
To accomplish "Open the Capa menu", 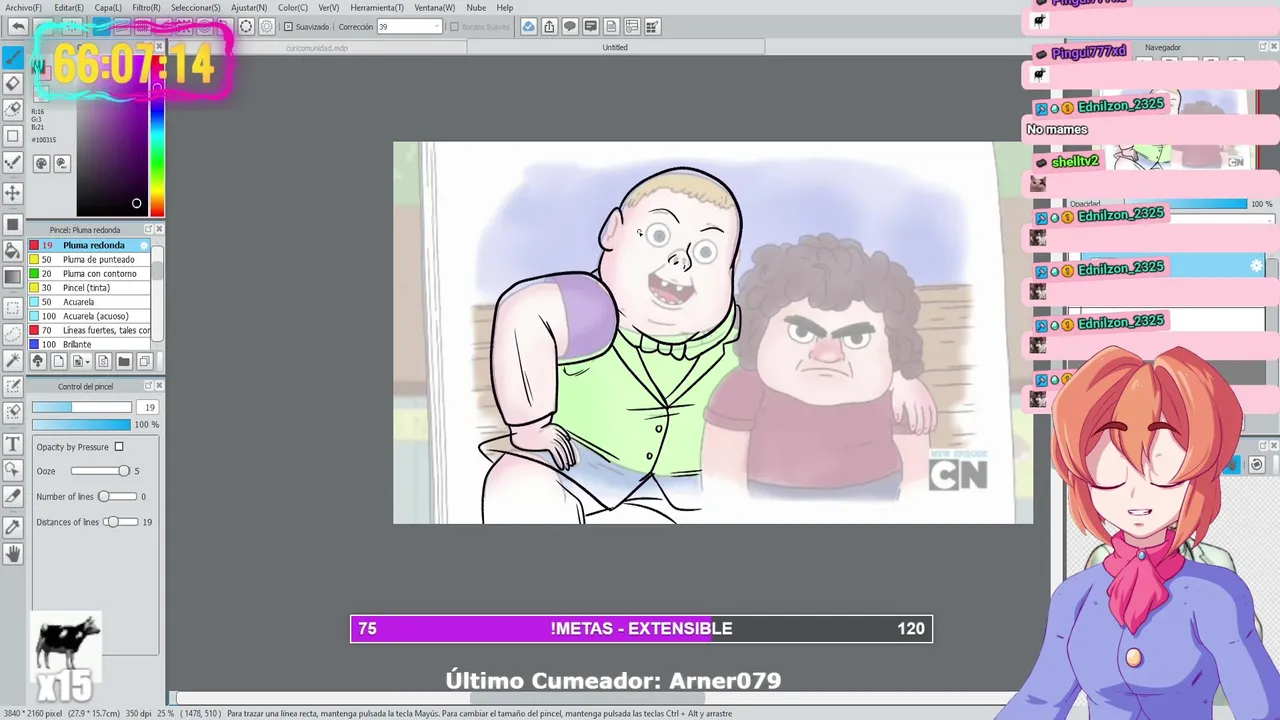I will pos(108,7).
